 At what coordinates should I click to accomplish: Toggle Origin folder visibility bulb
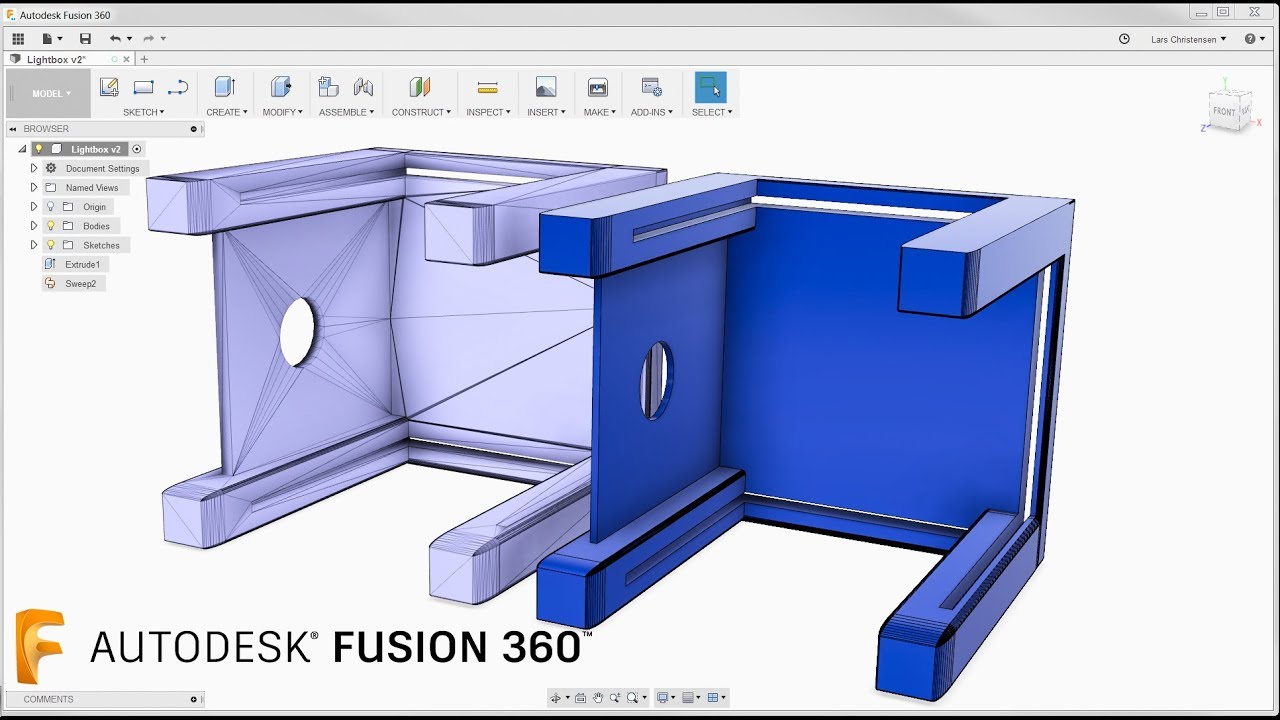point(51,207)
